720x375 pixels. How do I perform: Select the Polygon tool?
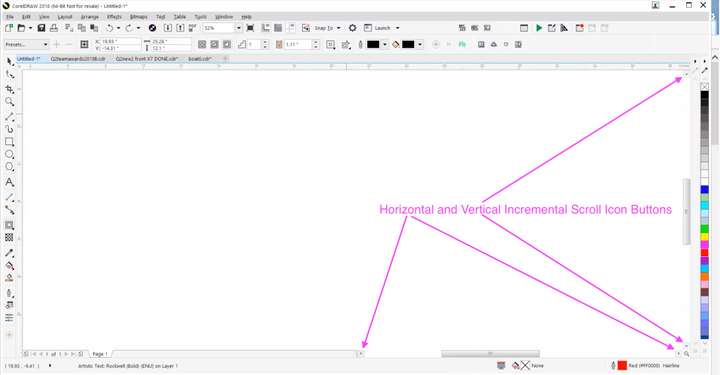pyautogui.click(x=10, y=167)
